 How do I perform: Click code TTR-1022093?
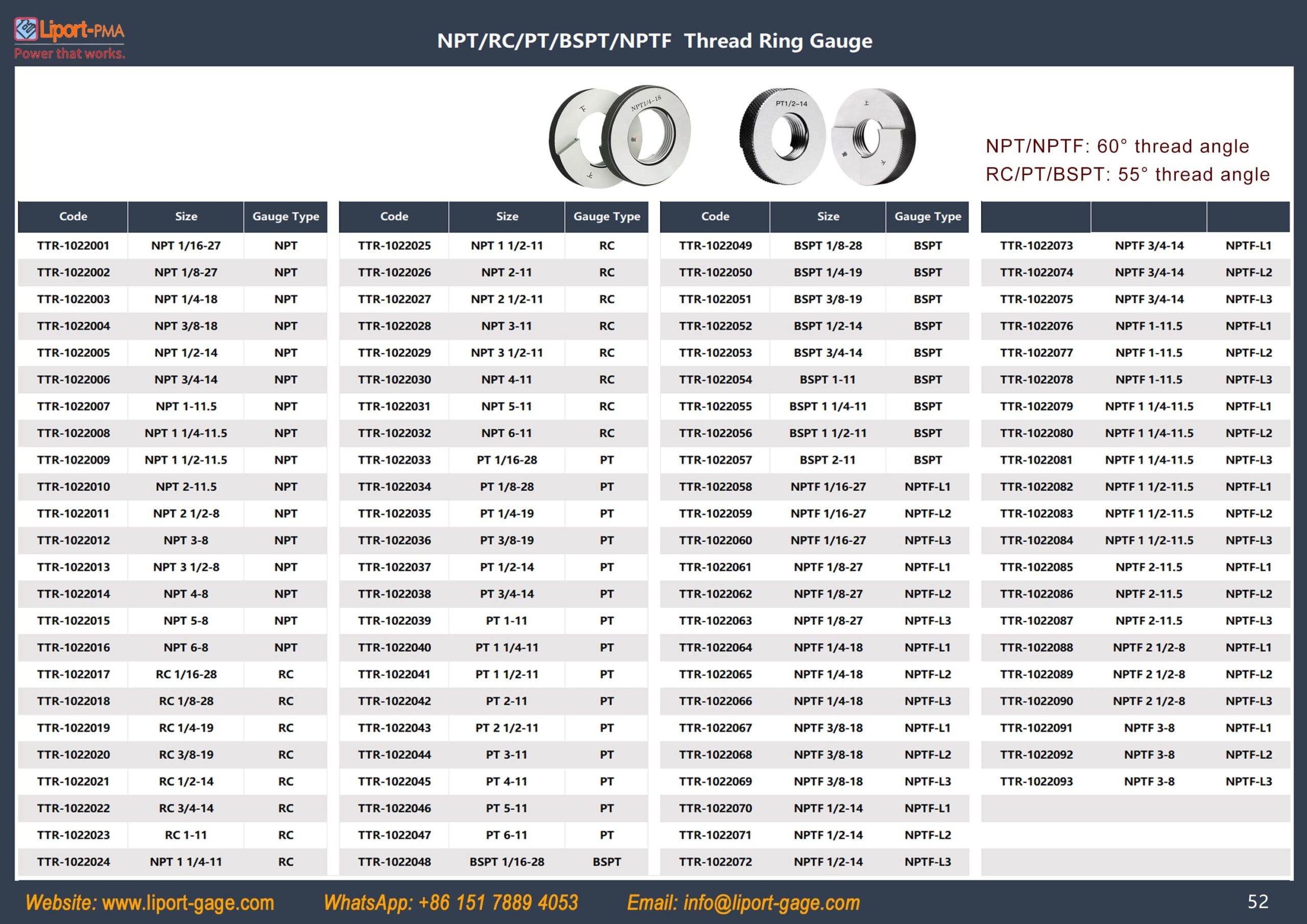(1036, 781)
